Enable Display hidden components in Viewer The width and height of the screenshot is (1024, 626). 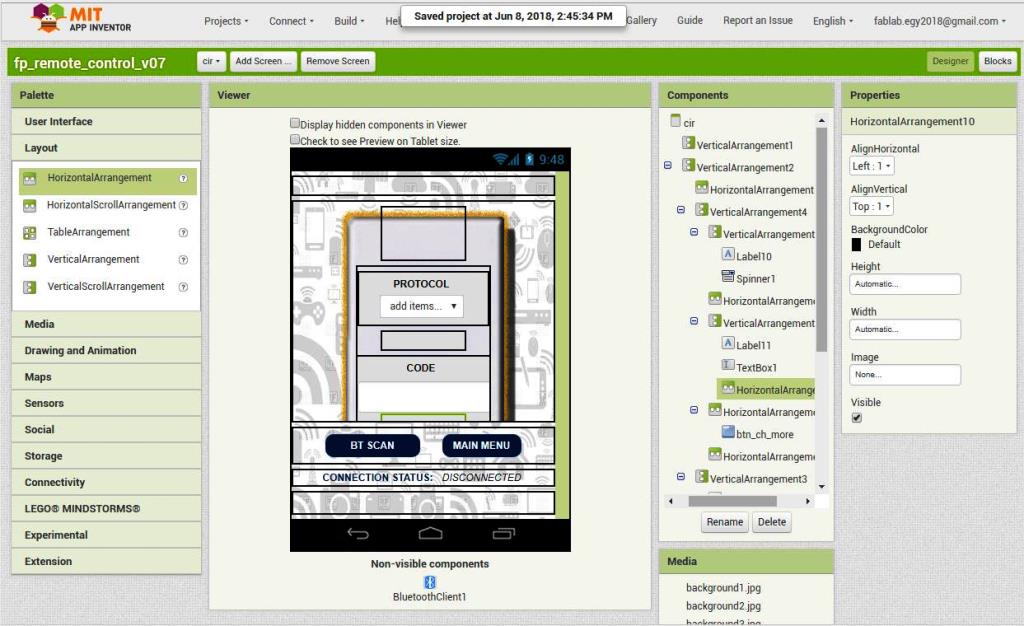tap(295, 123)
